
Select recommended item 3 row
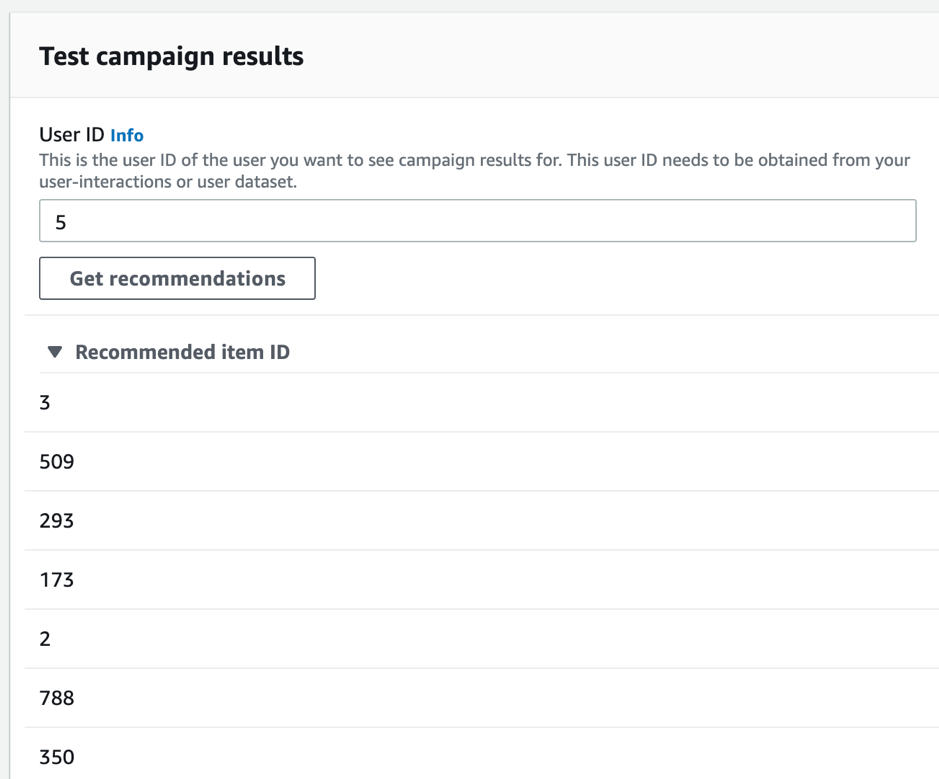pyautogui.click(x=45, y=402)
